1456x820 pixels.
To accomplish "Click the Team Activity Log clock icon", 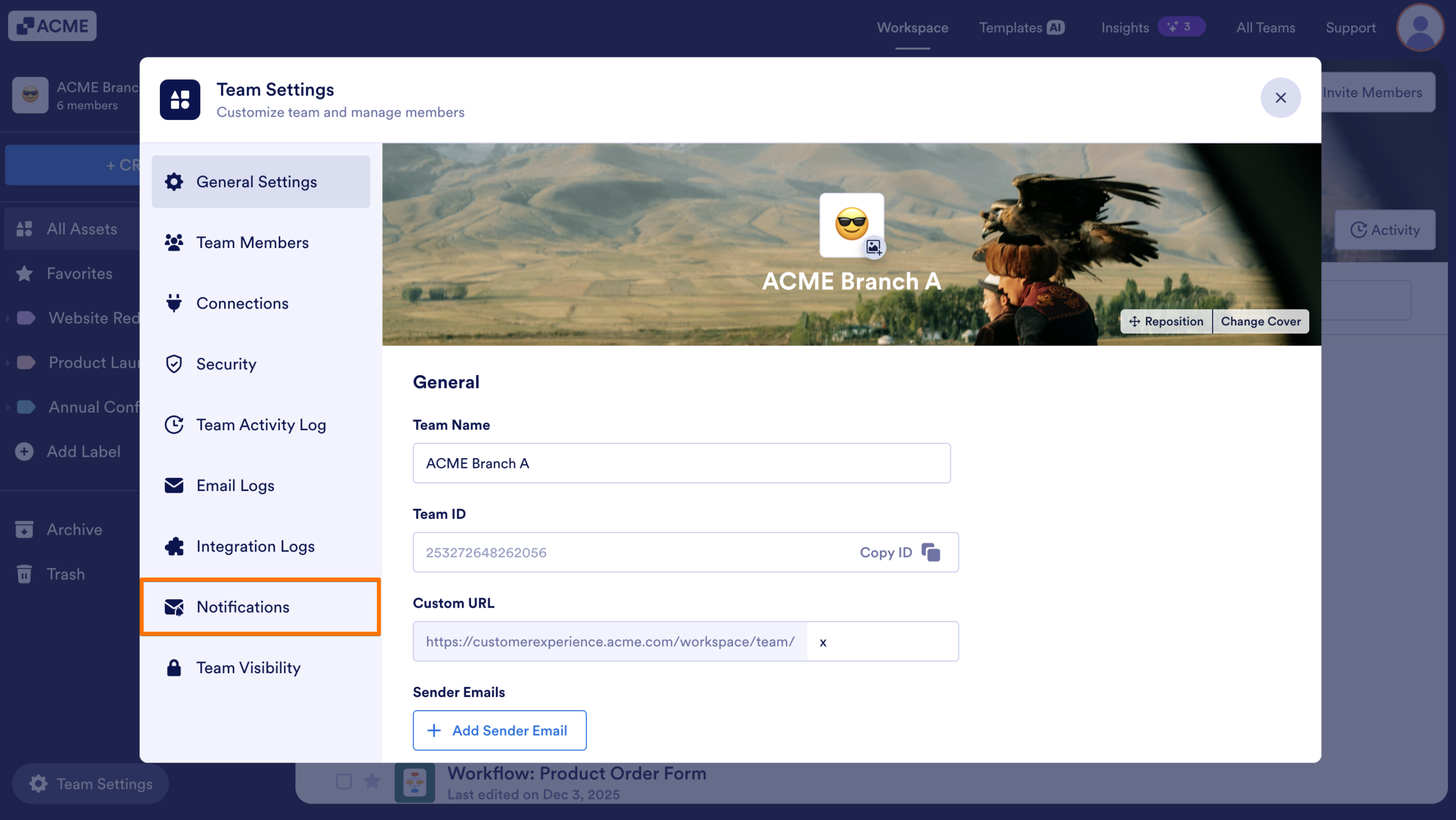I will (174, 425).
